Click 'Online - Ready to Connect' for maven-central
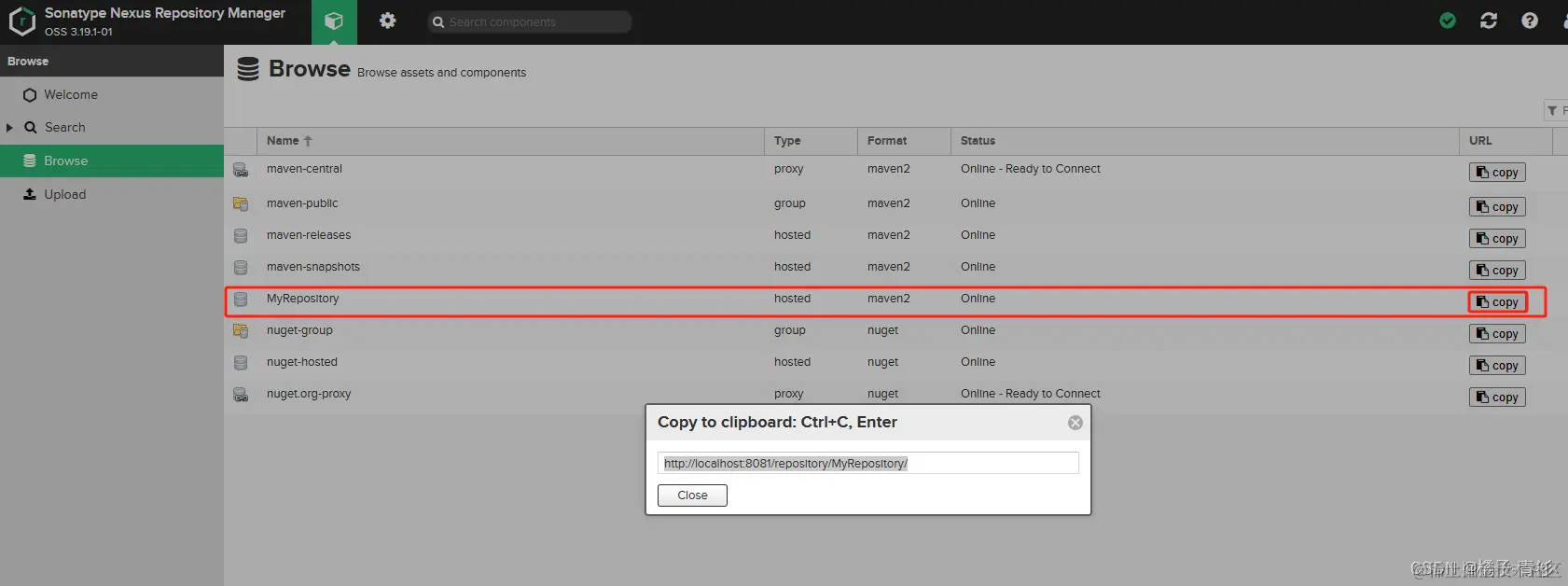This screenshot has width=1568, height=586. (1031, 169)
